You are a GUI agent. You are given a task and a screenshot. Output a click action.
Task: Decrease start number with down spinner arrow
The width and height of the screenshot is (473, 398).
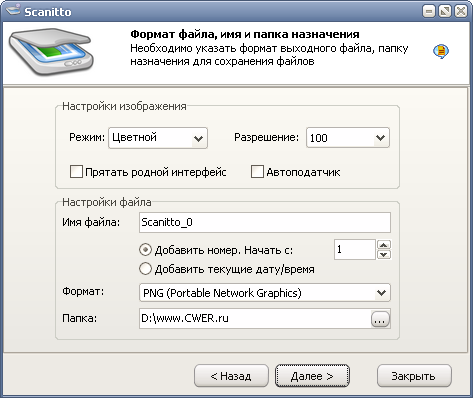384,254
